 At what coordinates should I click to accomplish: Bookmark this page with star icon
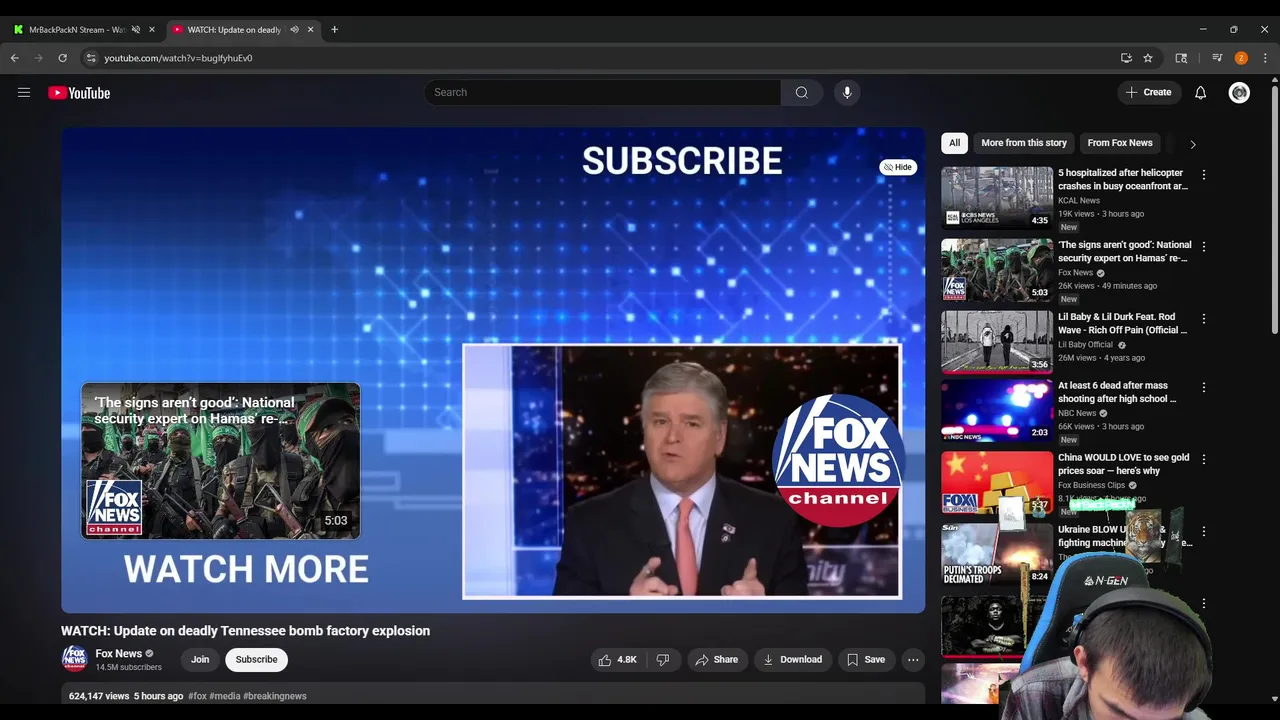pyautogui.click(x=1148, y=58)
